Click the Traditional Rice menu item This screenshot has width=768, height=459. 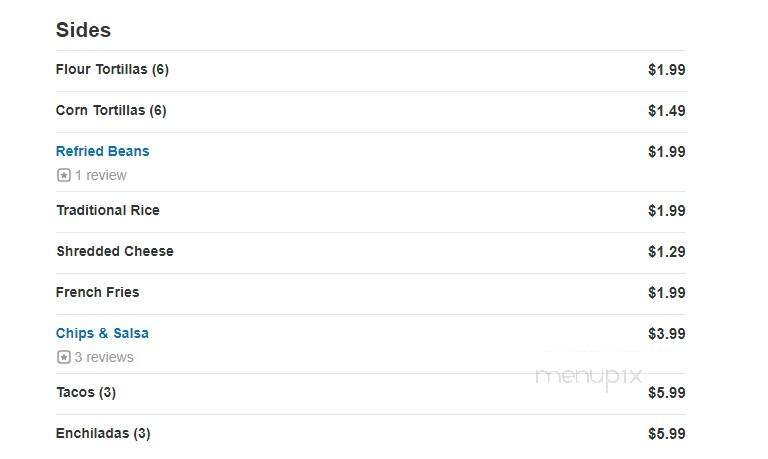tap(108, 210)
